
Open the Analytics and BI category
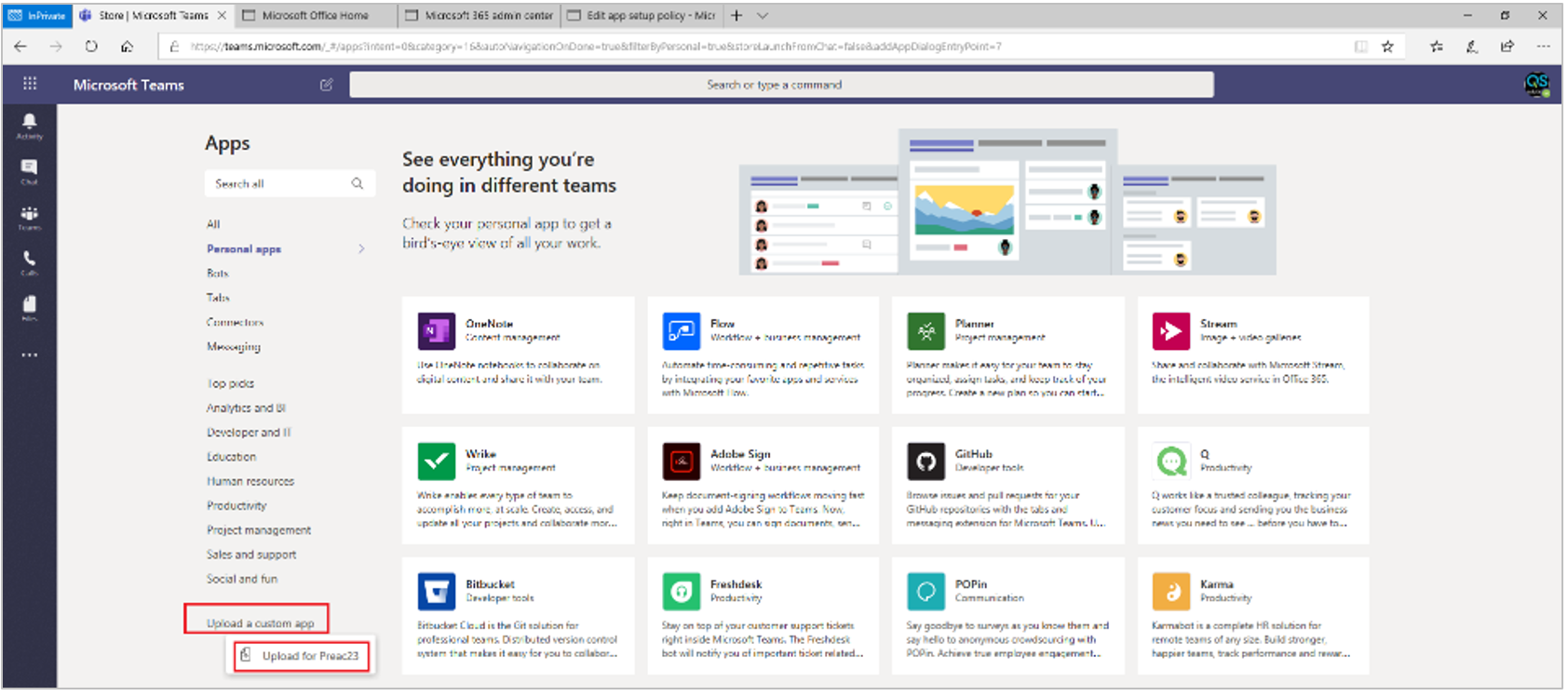pos(246,408)
